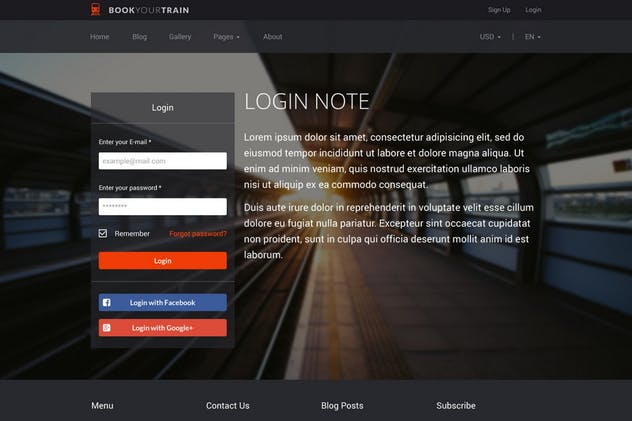Focus the password input field
This screenshot has width=632, height=421.
pos(162,207)
